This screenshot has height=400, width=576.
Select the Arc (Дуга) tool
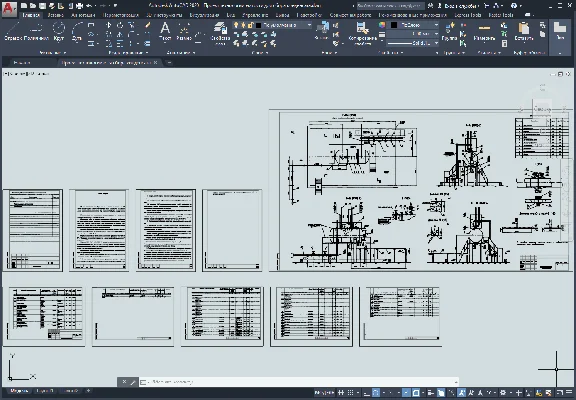[x=77, y=31]
